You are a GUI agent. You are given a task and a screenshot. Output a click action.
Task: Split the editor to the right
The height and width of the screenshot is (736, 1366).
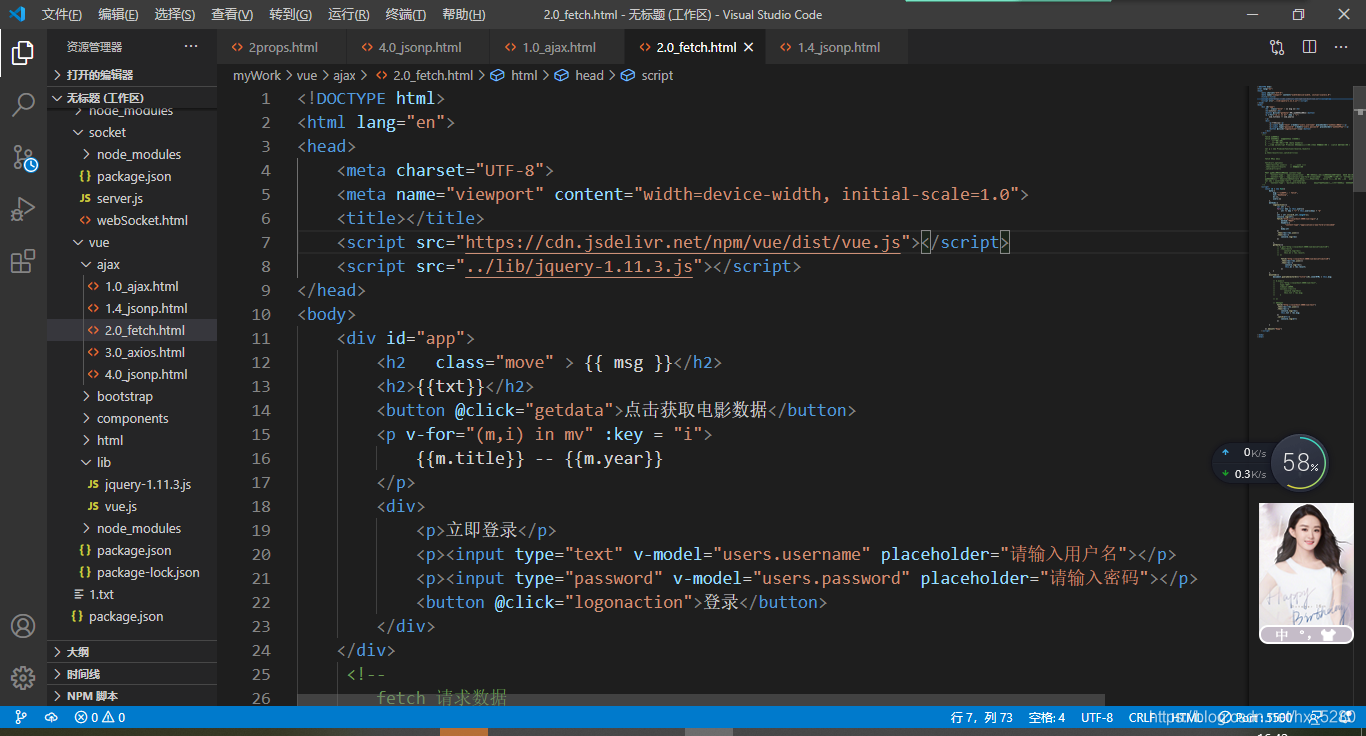tap(1309, 47)
